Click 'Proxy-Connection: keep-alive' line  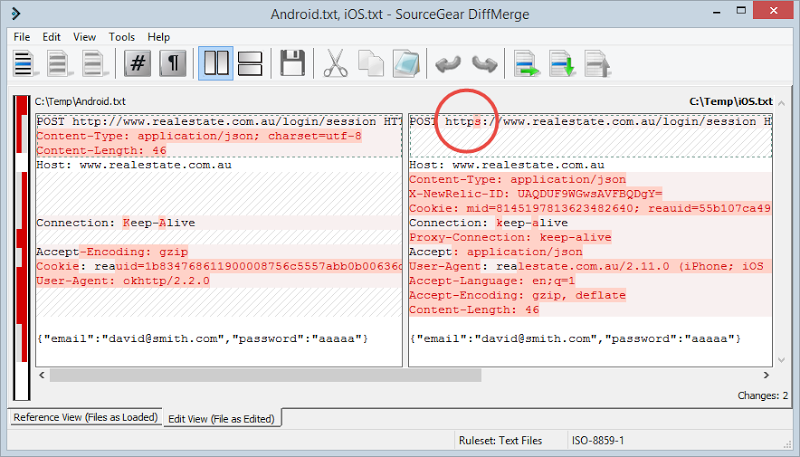[x=510, y=237]
